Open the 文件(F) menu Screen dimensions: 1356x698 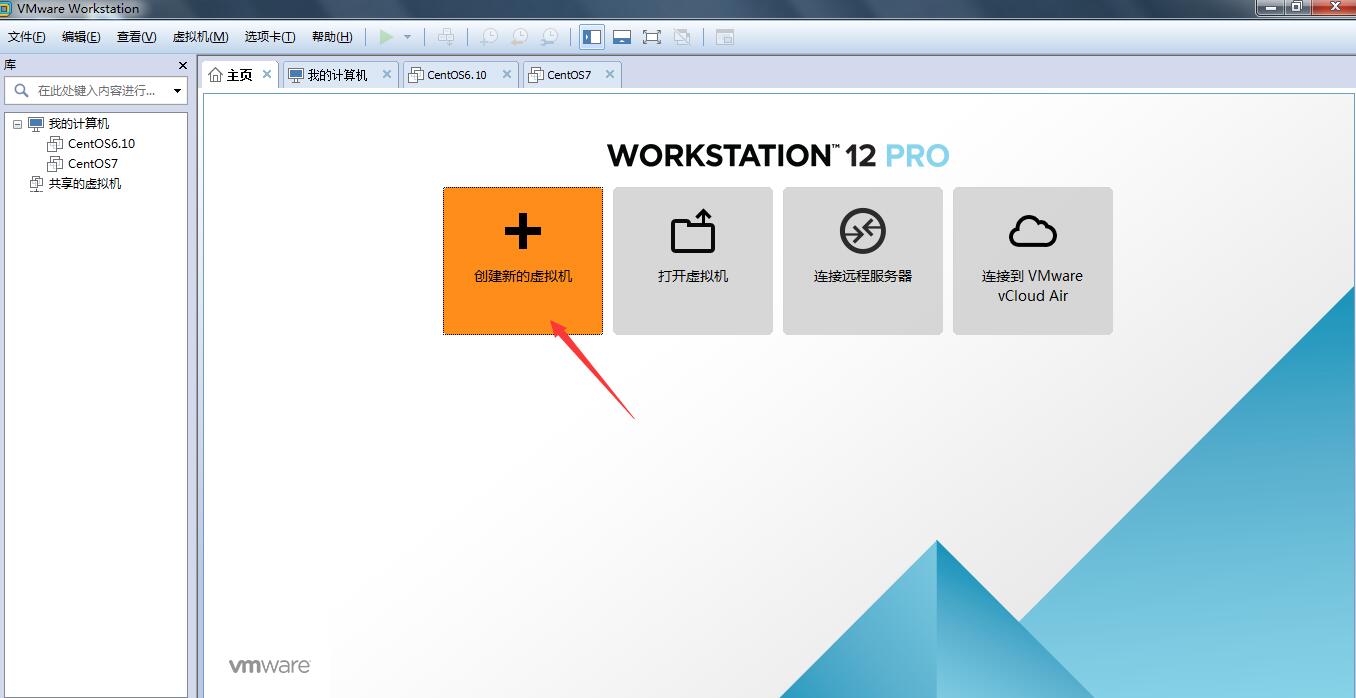(27, 37)
